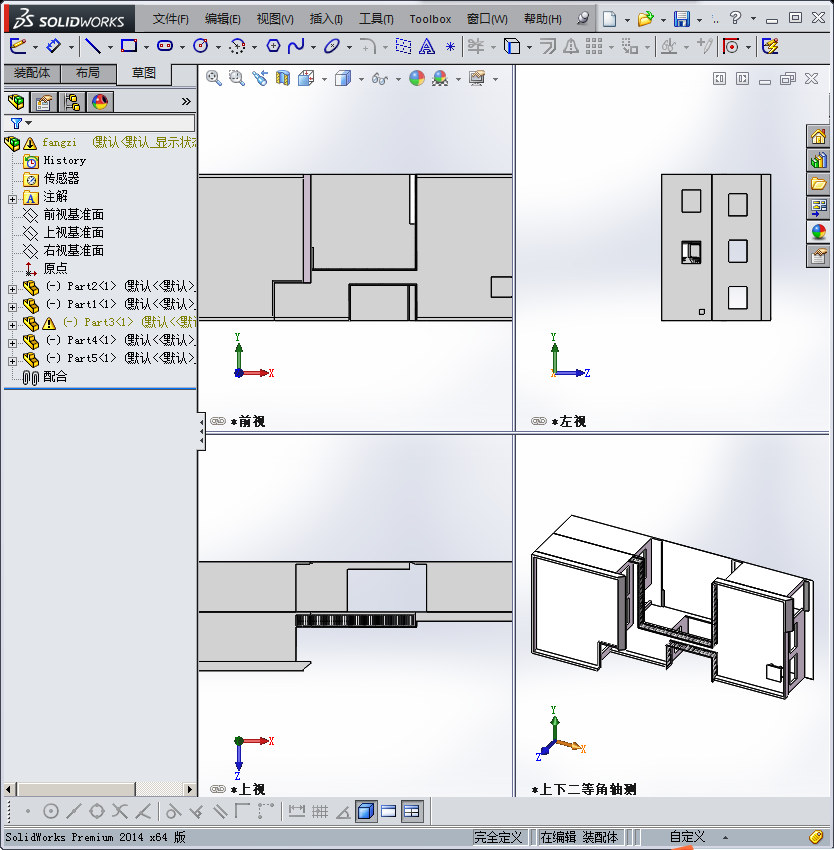Select the Polygon sketch tool
The image size is (834, 850).
pos(273,46)
